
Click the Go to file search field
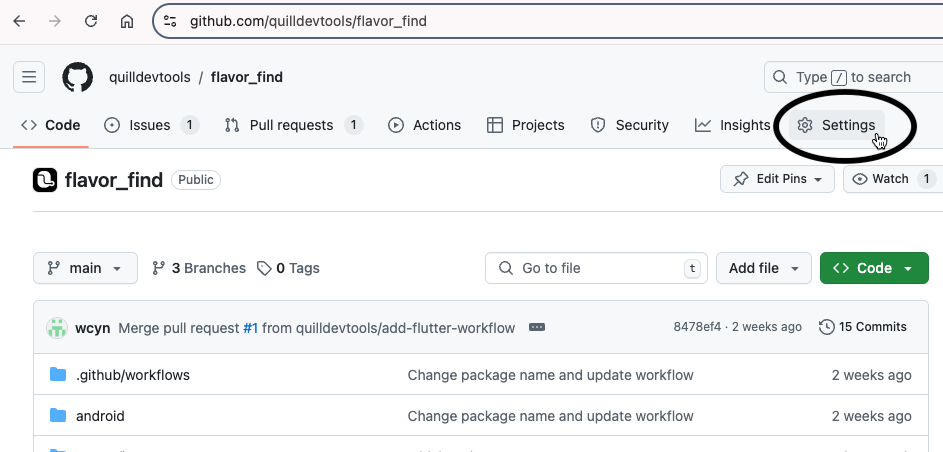tap(597, 268)
